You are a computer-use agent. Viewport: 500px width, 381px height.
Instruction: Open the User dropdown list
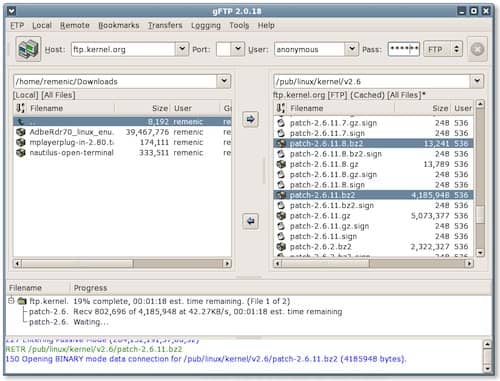click(x=352, y=49)
